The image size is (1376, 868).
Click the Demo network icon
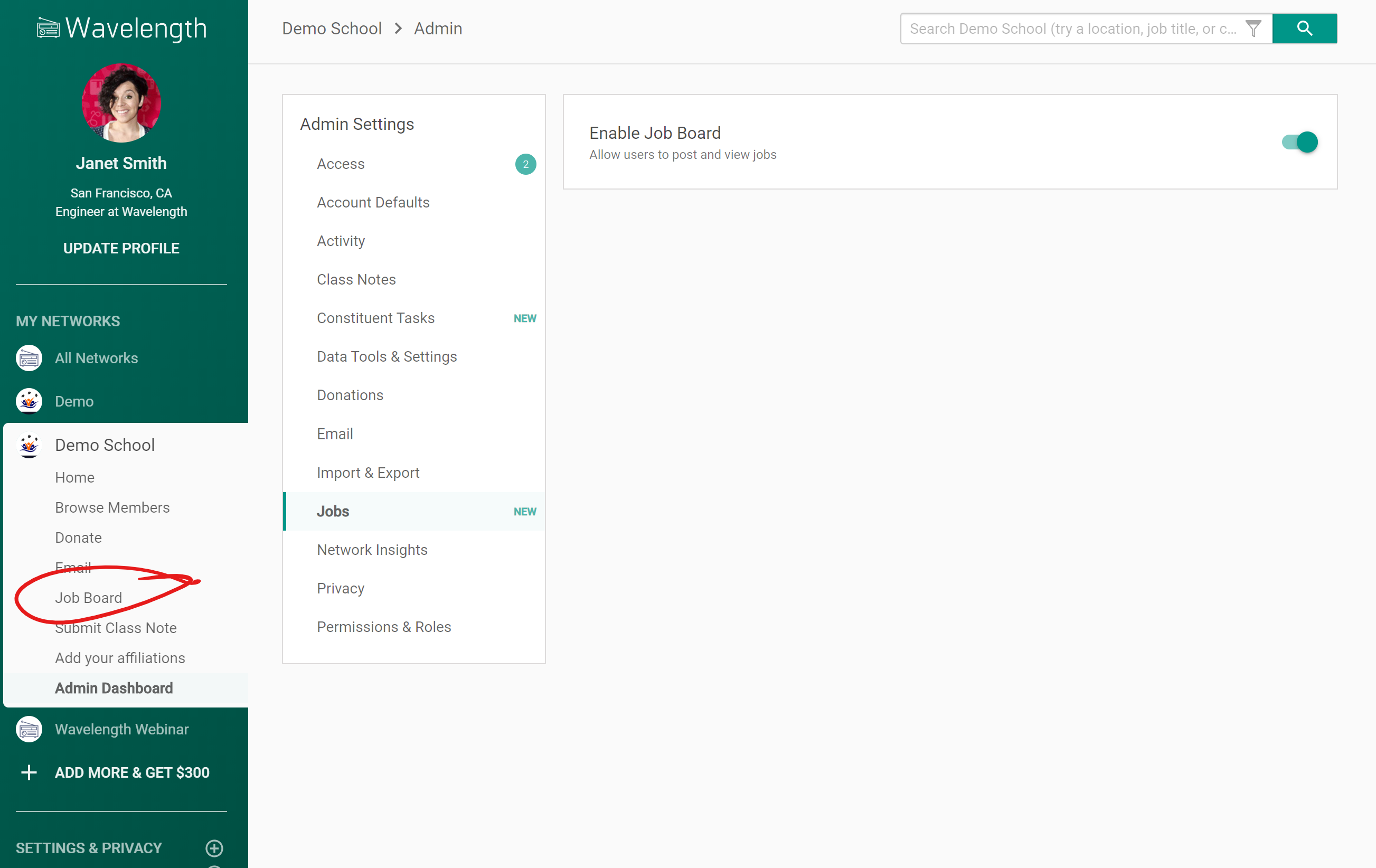(29, 401)
